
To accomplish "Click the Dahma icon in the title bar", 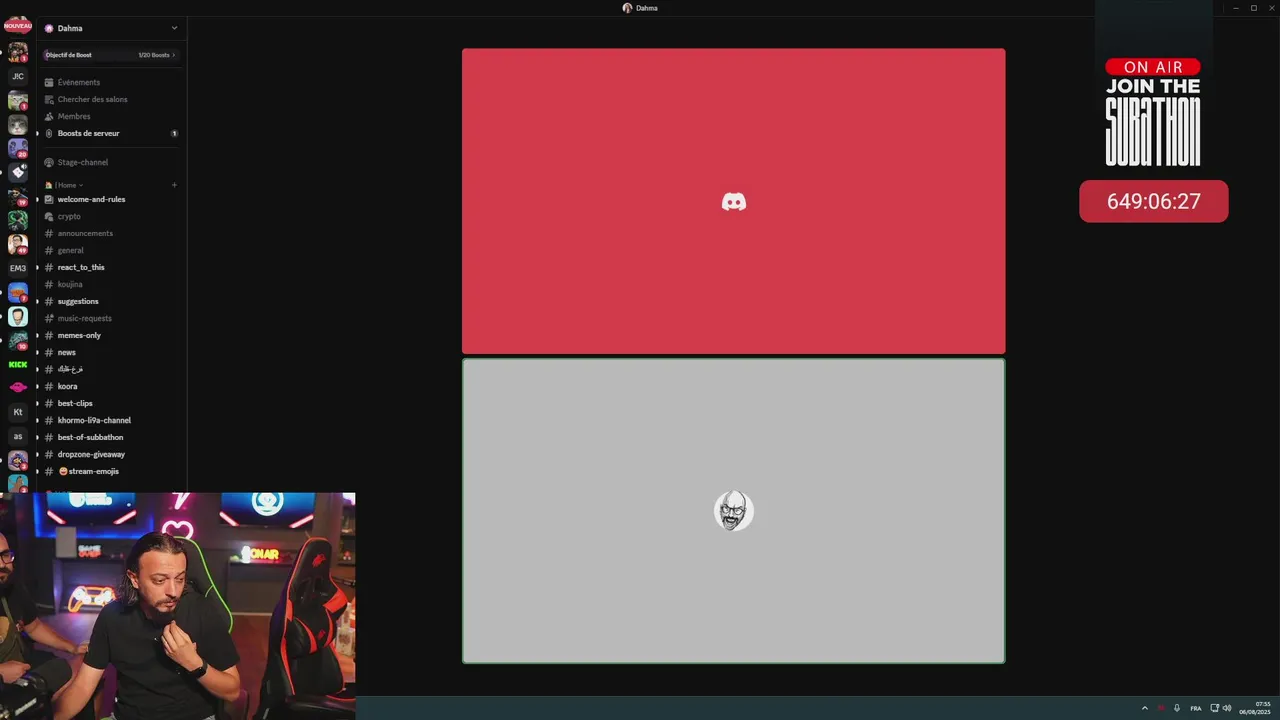I will pyautogui.click(x=627, y=8).
